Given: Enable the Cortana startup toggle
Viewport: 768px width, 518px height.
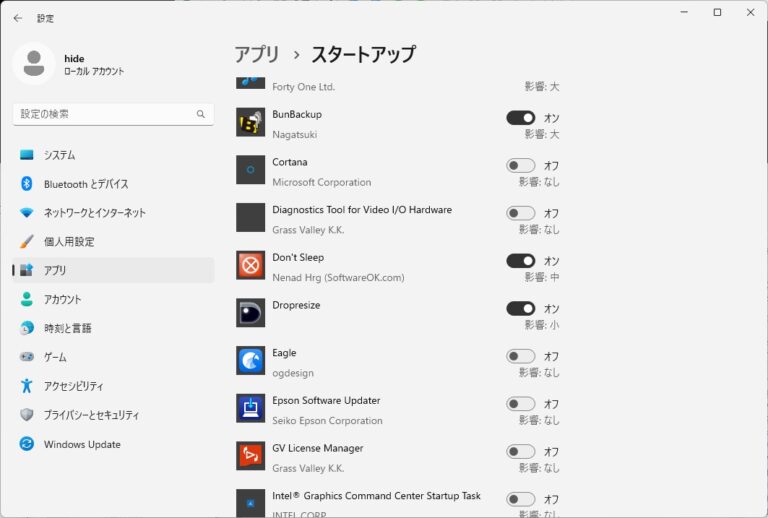Looking at the screenshot, I should [x=520, y=165].
